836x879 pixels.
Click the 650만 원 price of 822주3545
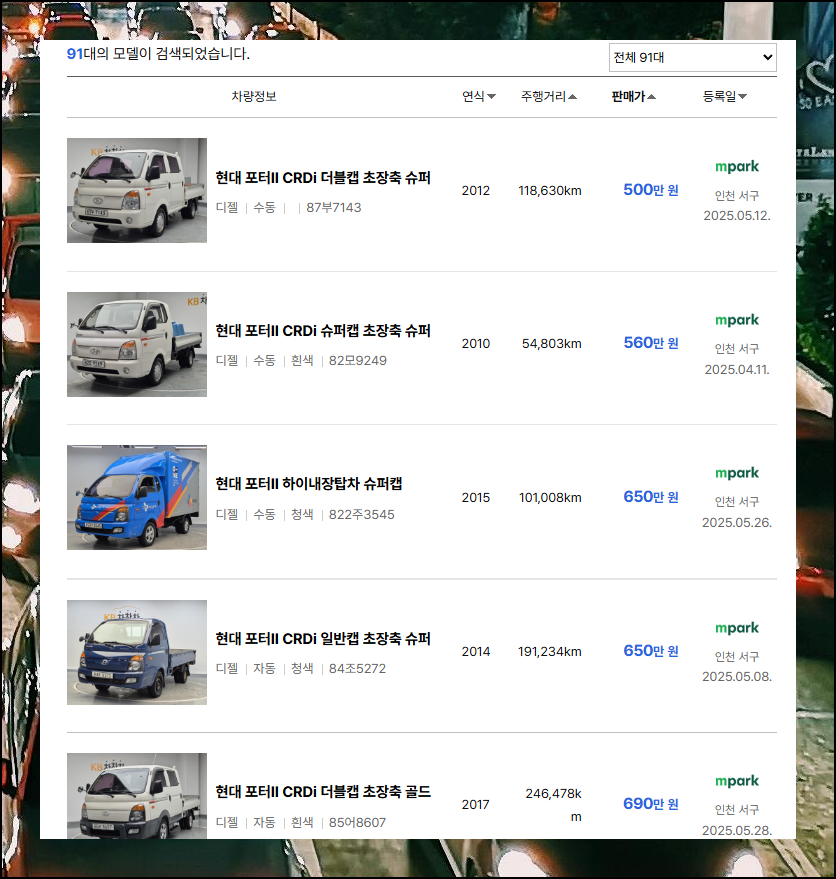click(x=651, y=497)
